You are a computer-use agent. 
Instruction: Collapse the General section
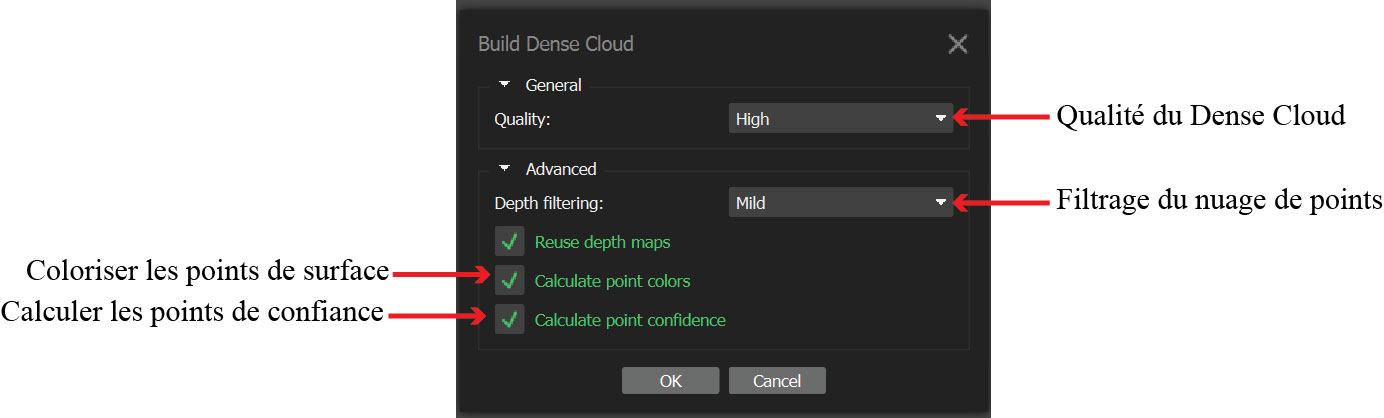tap(505, 85)
